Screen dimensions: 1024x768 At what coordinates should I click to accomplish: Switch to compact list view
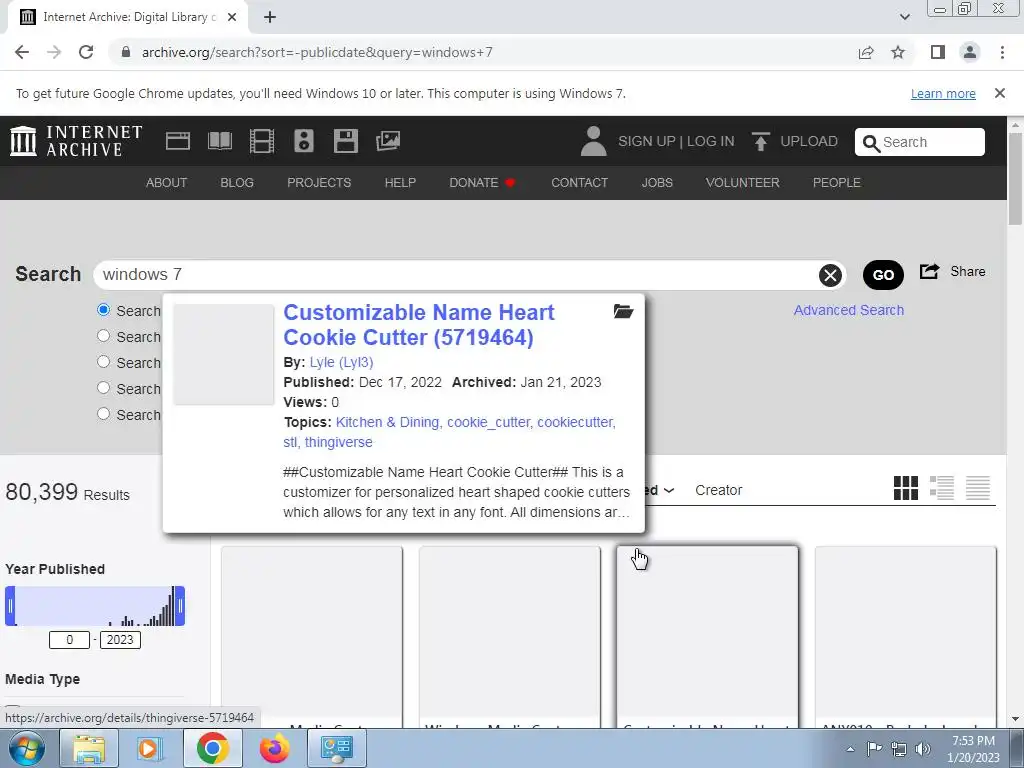(x=978, y=488)
